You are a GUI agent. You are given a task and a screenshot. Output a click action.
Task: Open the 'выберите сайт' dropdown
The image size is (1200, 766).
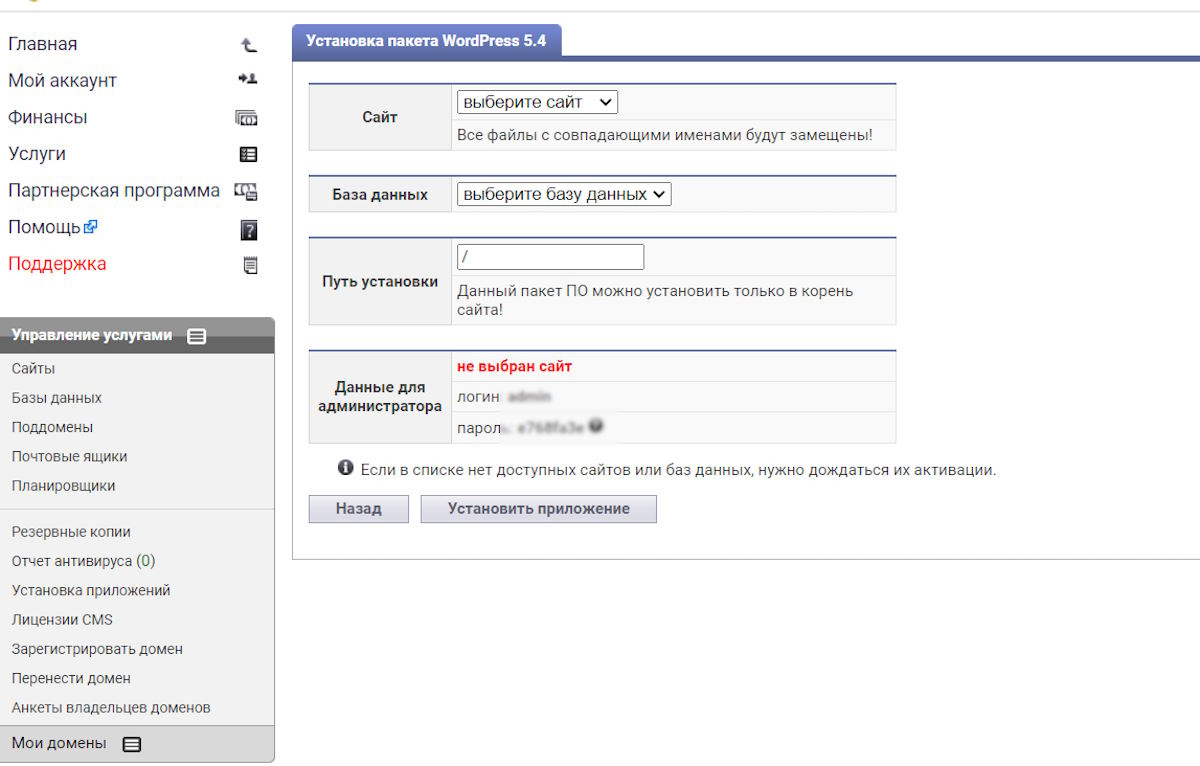click(x=537, y=102)
